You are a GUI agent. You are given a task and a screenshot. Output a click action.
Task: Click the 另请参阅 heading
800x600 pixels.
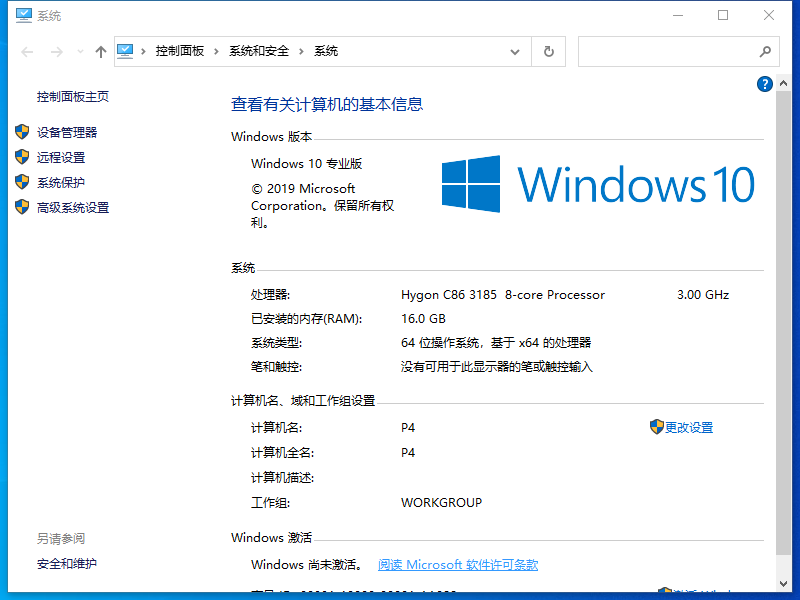click(61, 539)
